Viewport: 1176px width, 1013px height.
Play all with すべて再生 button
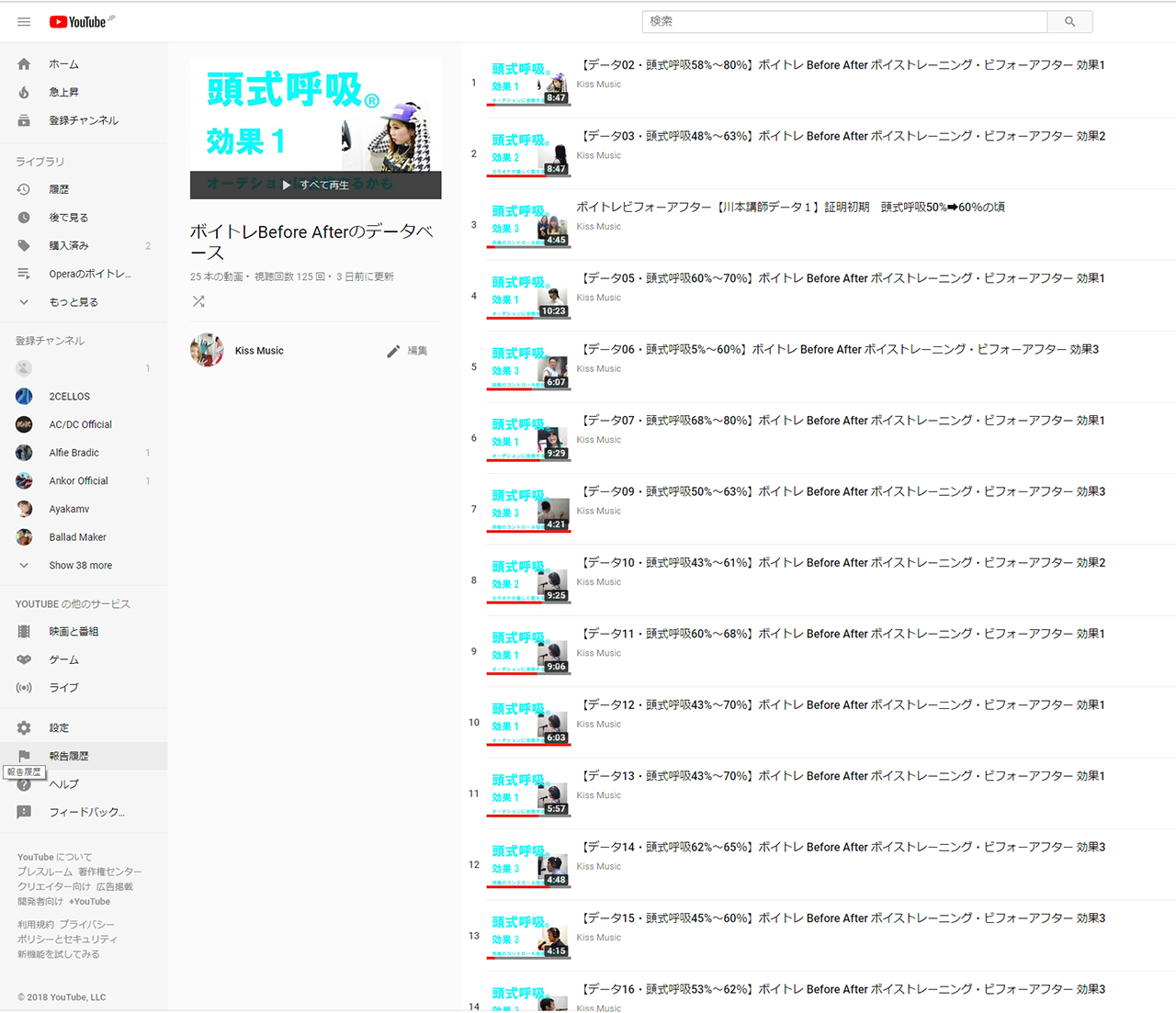[316, 185]
